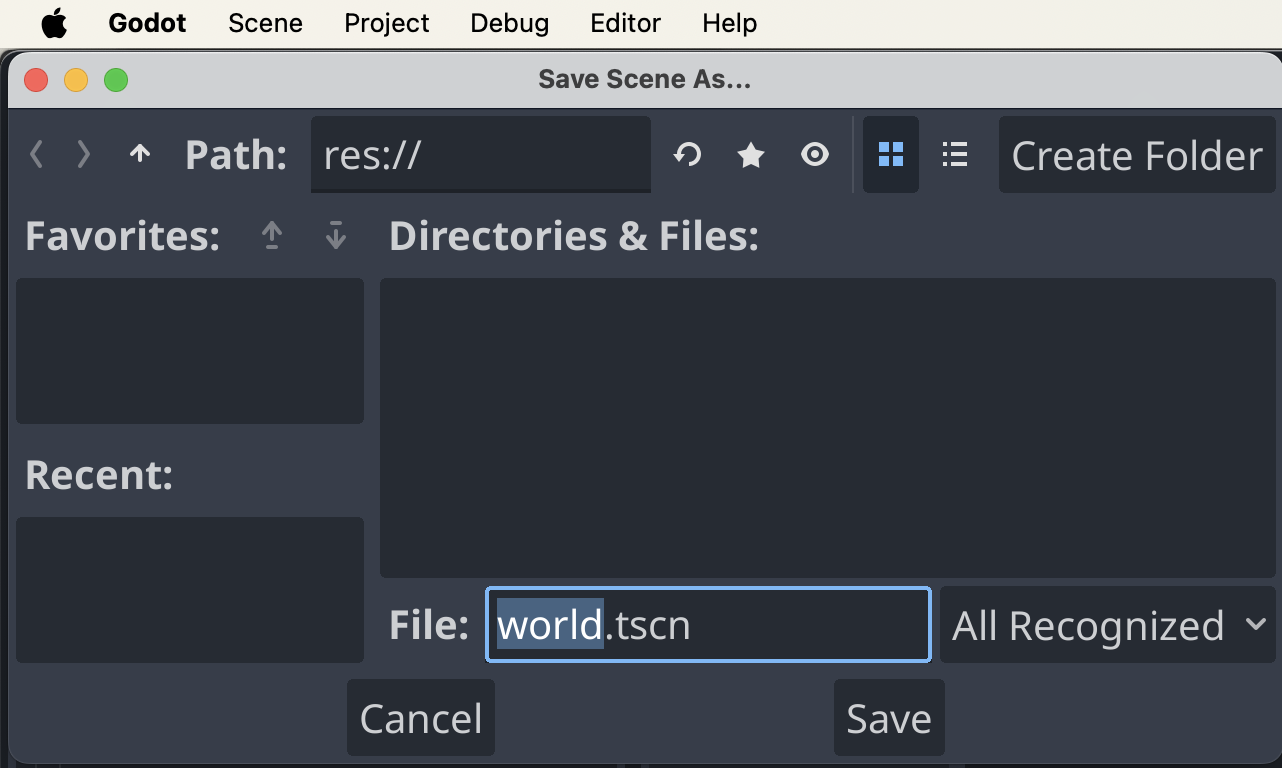The height and width of the screenshot is (768, 1282).
Task: Open the All Recognized file type dropdown
Action: tap(1107, 625)
